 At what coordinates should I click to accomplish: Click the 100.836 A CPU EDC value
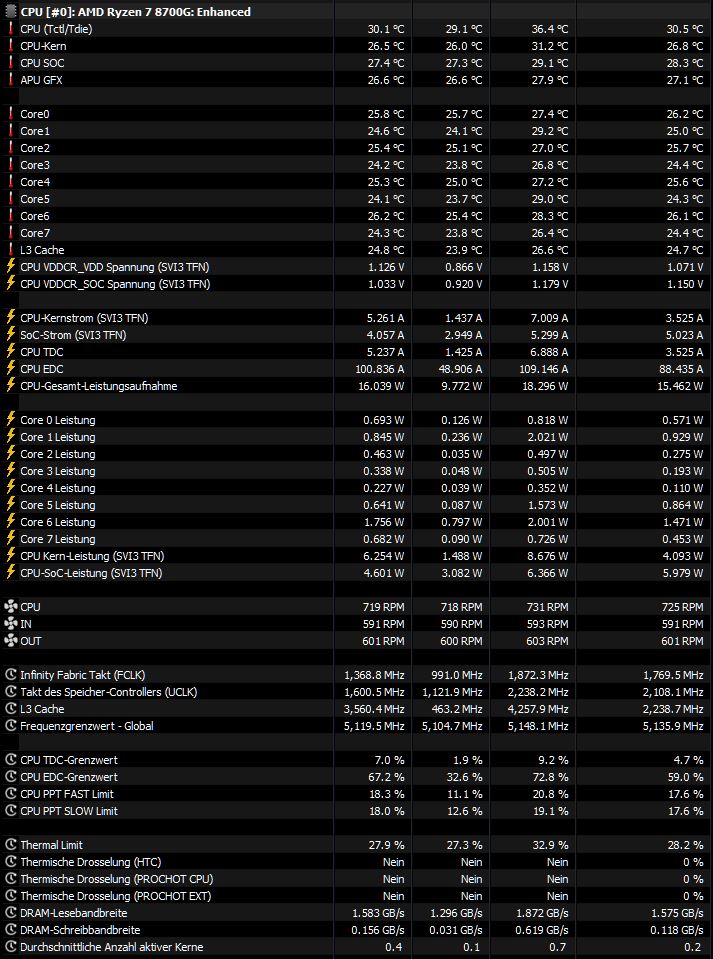380,369
